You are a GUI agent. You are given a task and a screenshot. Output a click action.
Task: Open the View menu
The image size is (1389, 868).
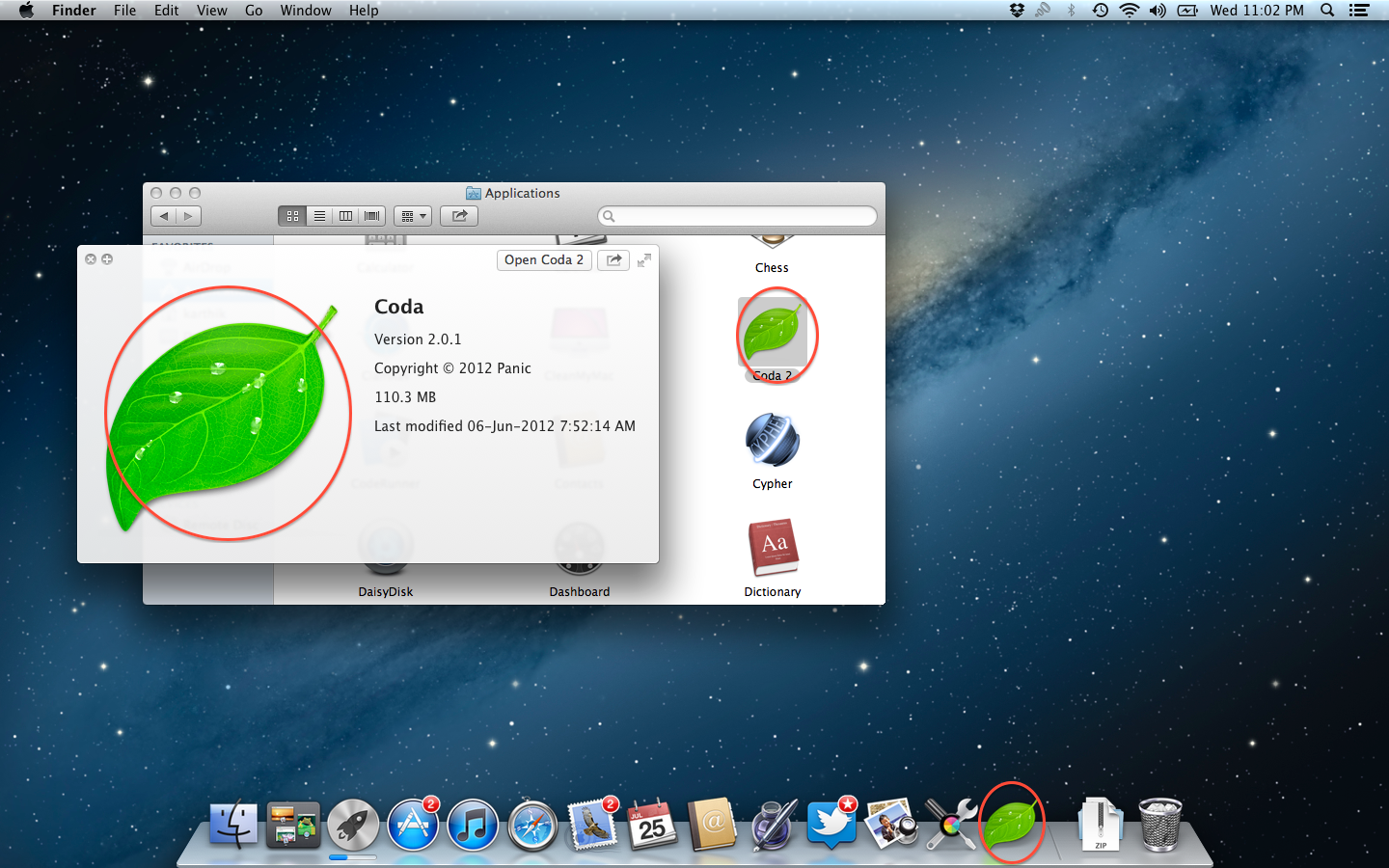point(211,11)
